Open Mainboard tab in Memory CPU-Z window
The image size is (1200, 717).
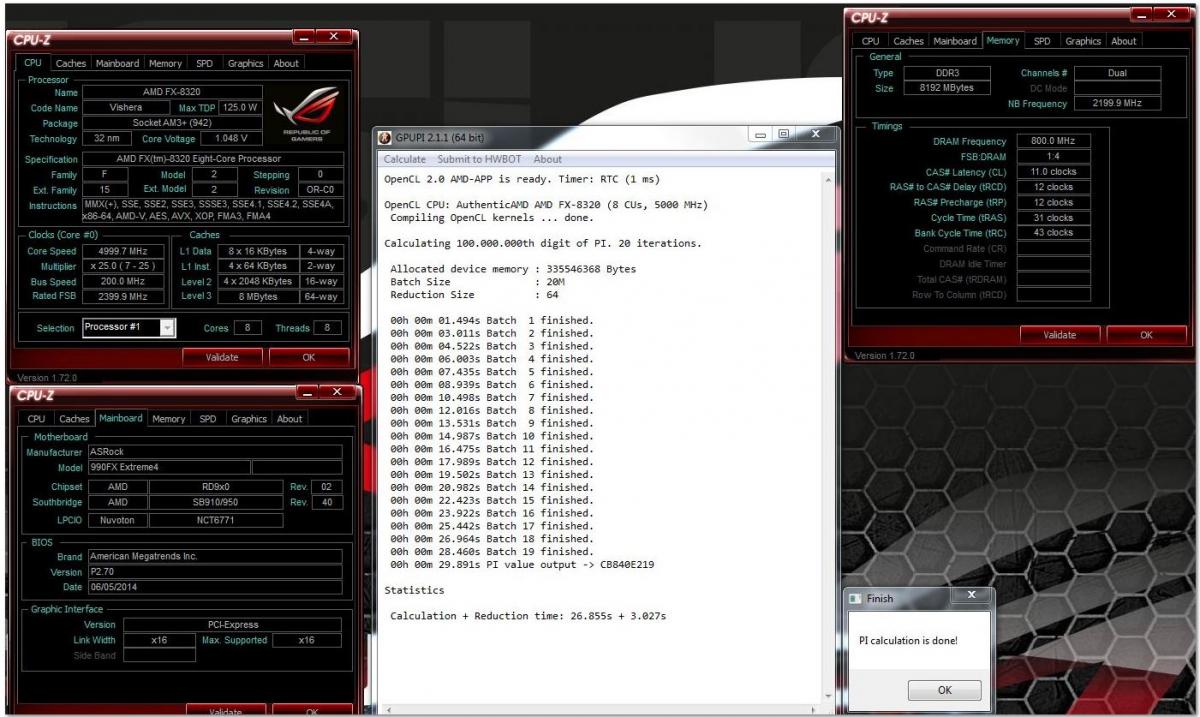955,41
